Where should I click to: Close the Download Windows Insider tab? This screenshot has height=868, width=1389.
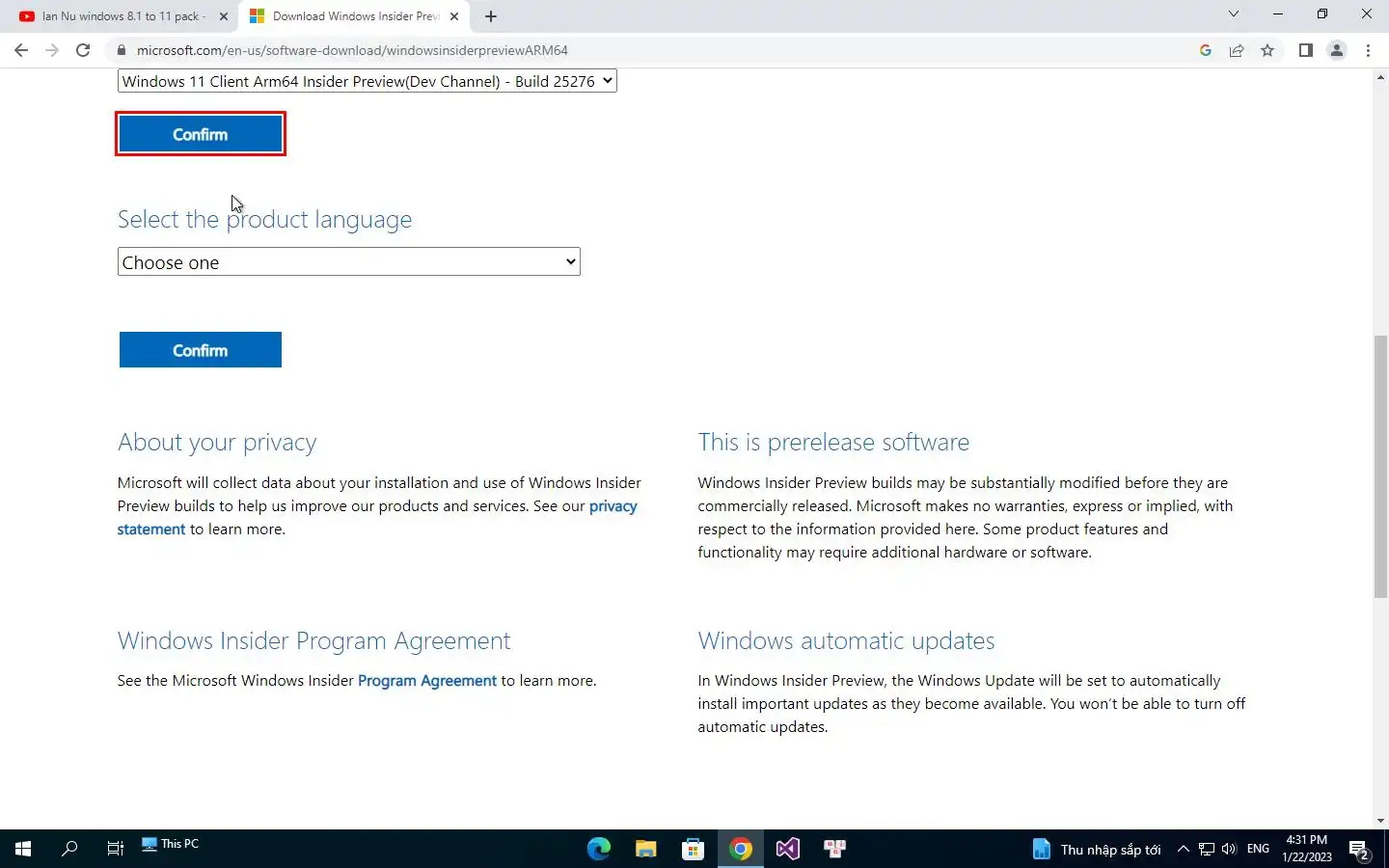[454, 16]
